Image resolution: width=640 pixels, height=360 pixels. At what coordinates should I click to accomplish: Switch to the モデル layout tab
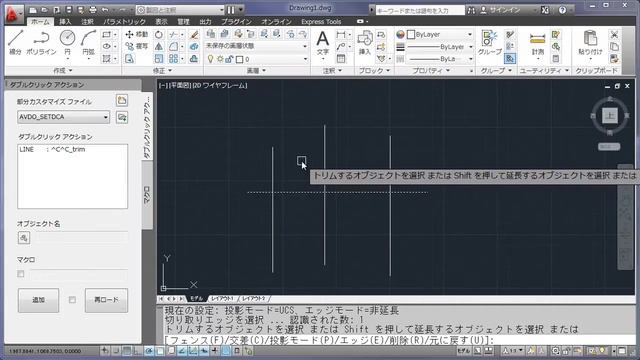[196, 299]
